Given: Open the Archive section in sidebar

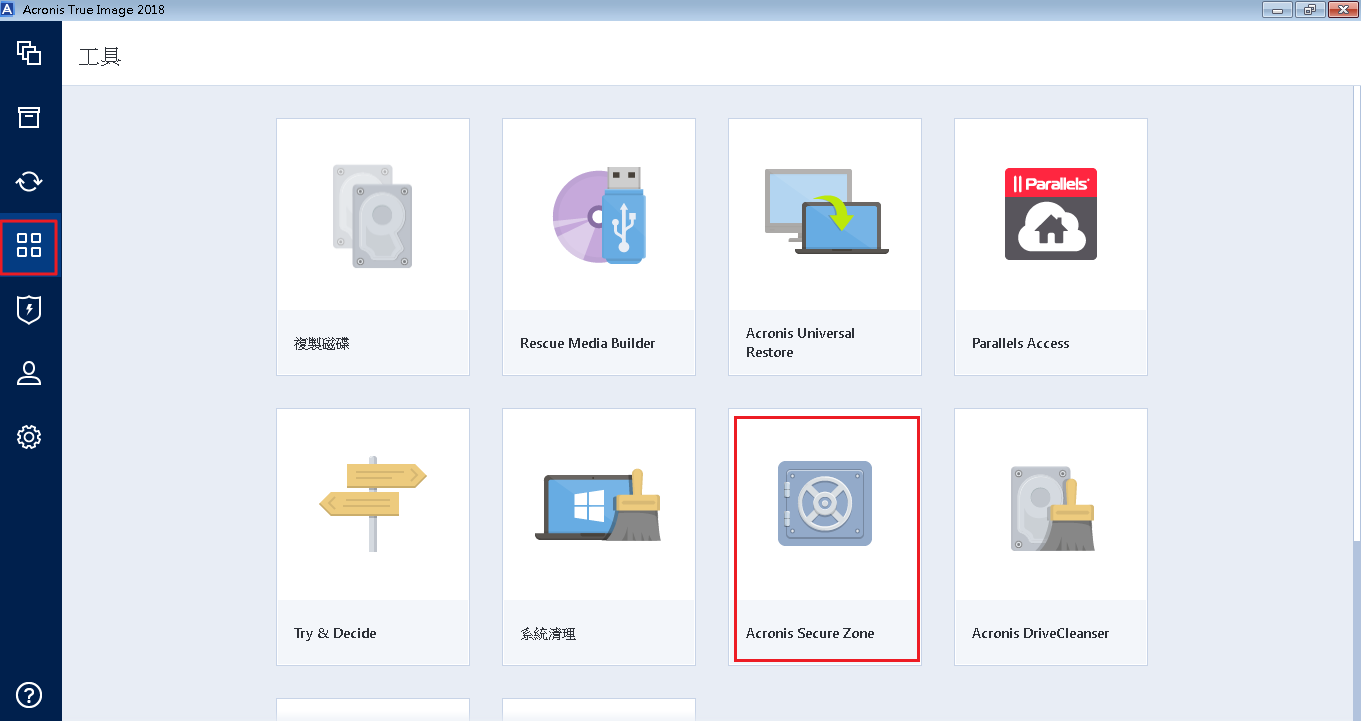Looking at the screenshot, I should point(29,117).
